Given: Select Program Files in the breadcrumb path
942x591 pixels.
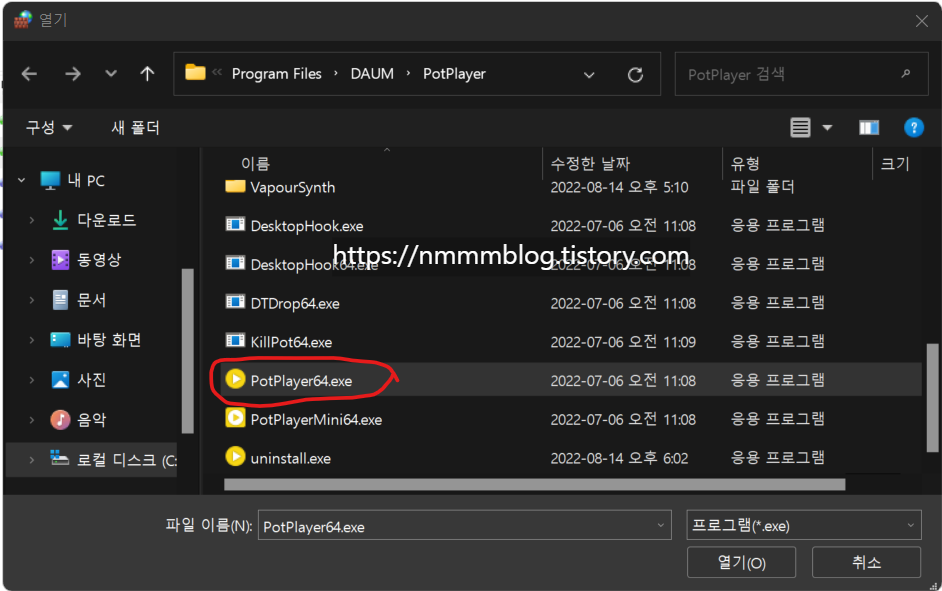Looking at the screenshot, I should pos(276,74).
